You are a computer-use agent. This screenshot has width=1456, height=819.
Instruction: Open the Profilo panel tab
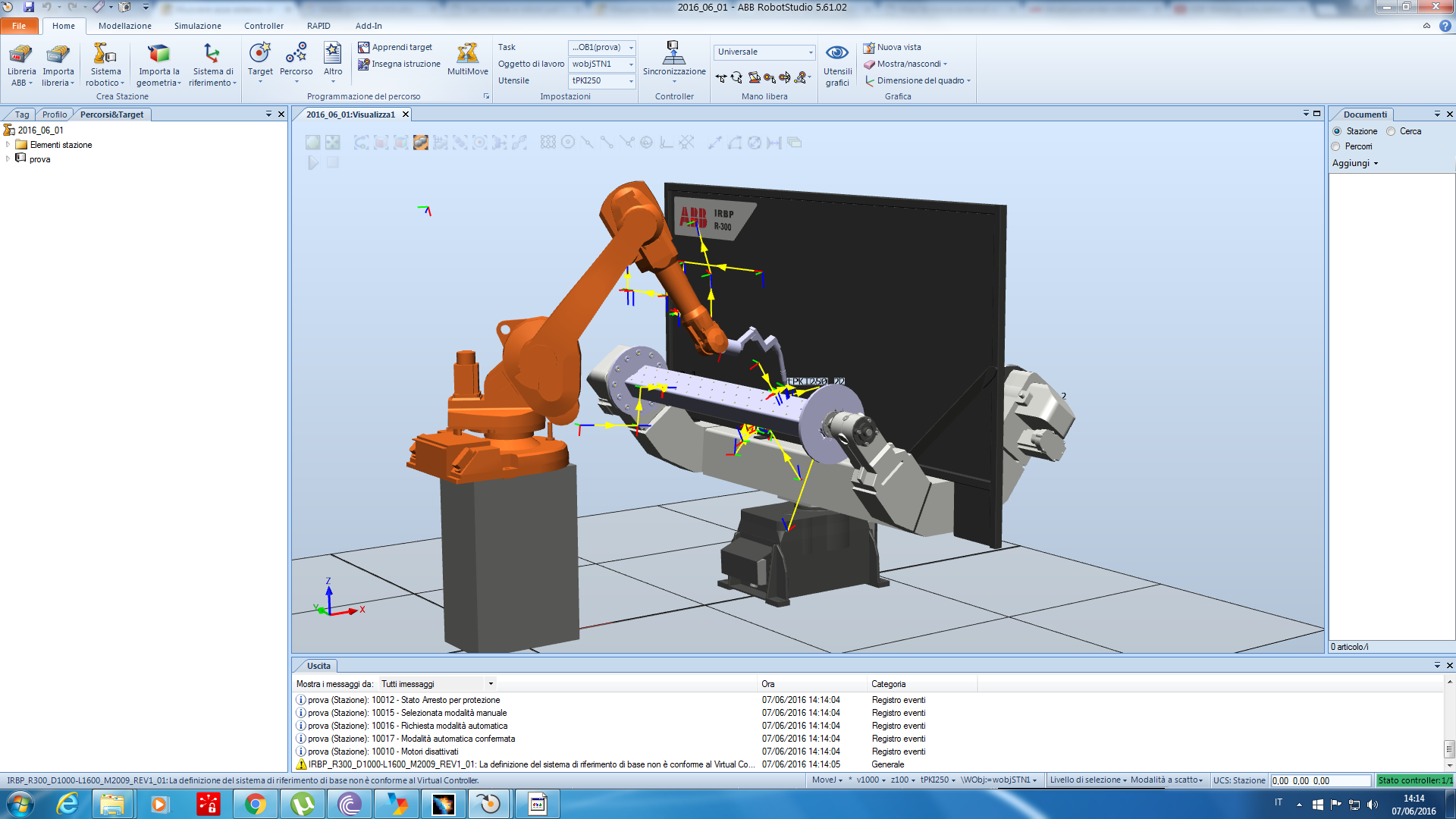[55, 115]
